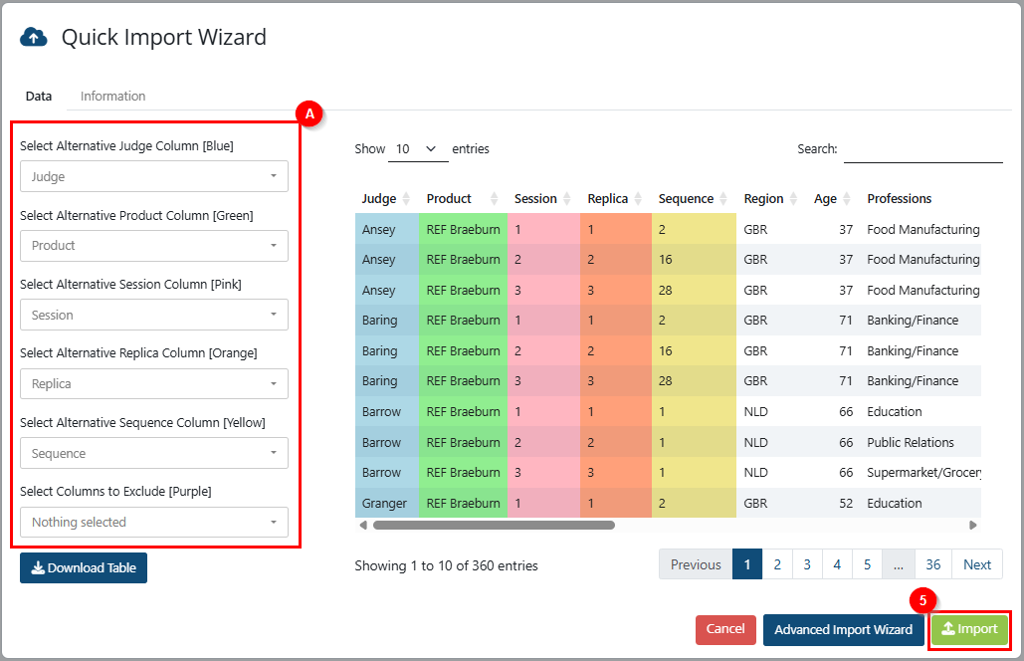Sort table by Replica column arrows
The width and height of the screenshot is (1024, 661).
point(638,199)
